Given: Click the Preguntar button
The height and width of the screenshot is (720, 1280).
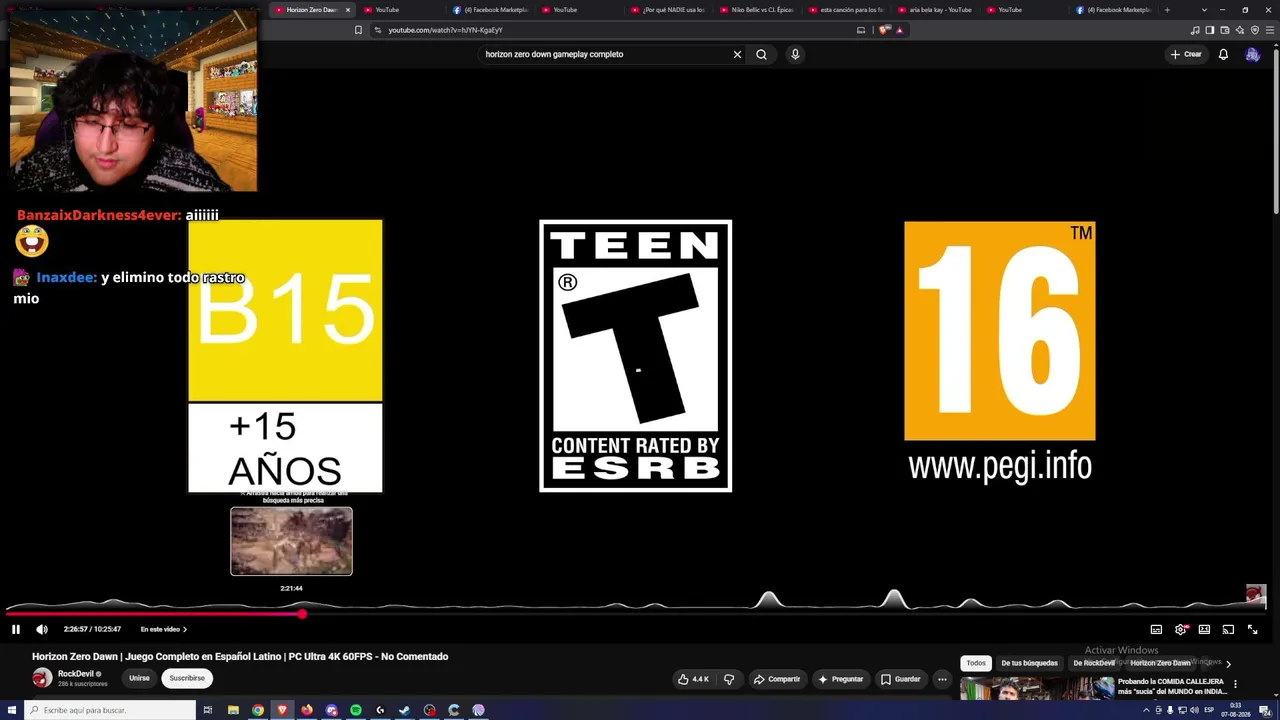Looking at the screenshot, I should click(x=840, y=679).
